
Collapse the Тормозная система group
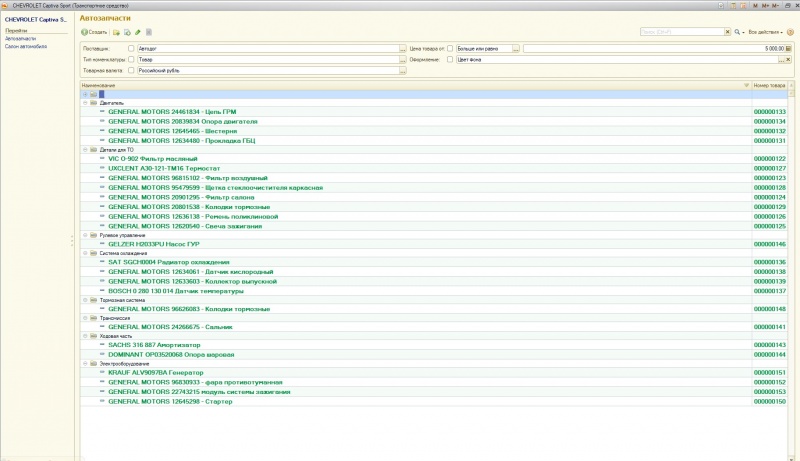pos(85,300)
